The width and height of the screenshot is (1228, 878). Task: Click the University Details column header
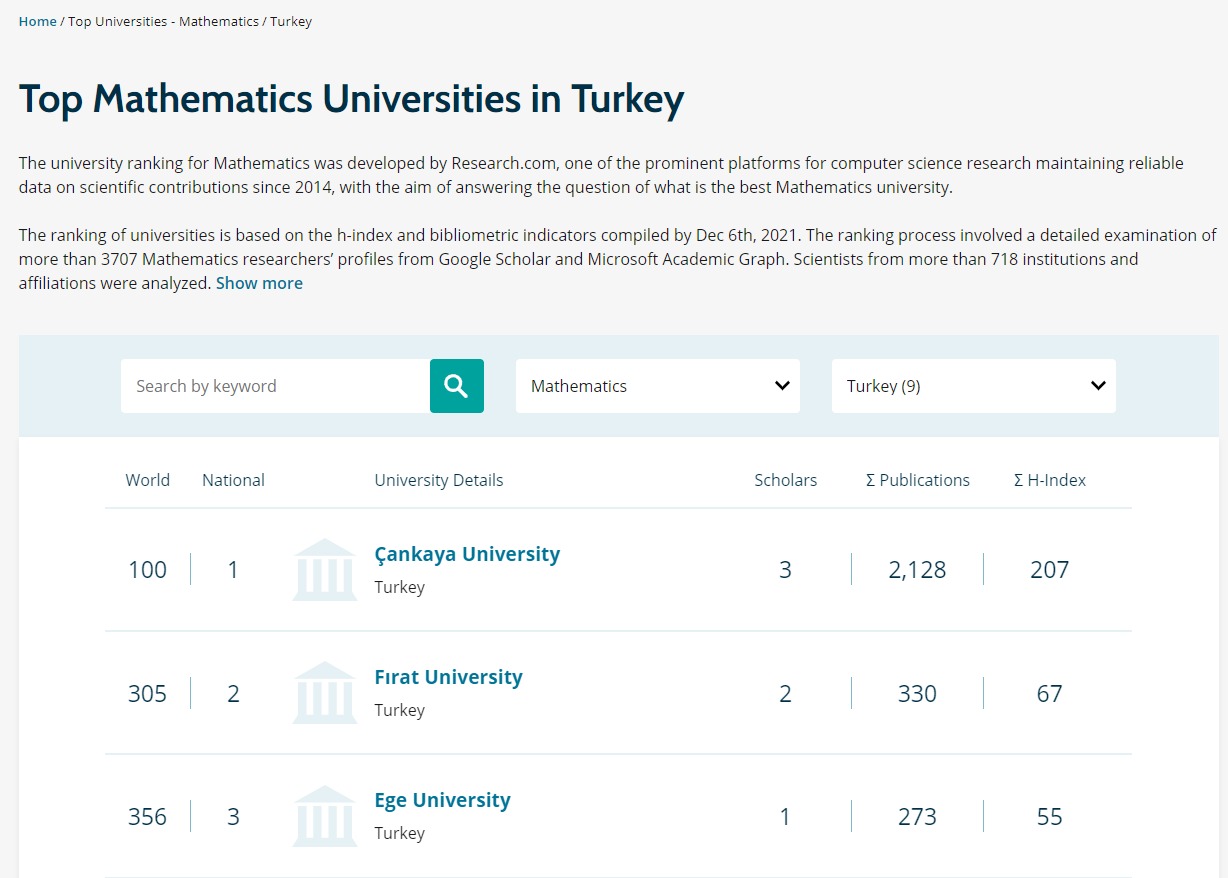click(438, 480)
